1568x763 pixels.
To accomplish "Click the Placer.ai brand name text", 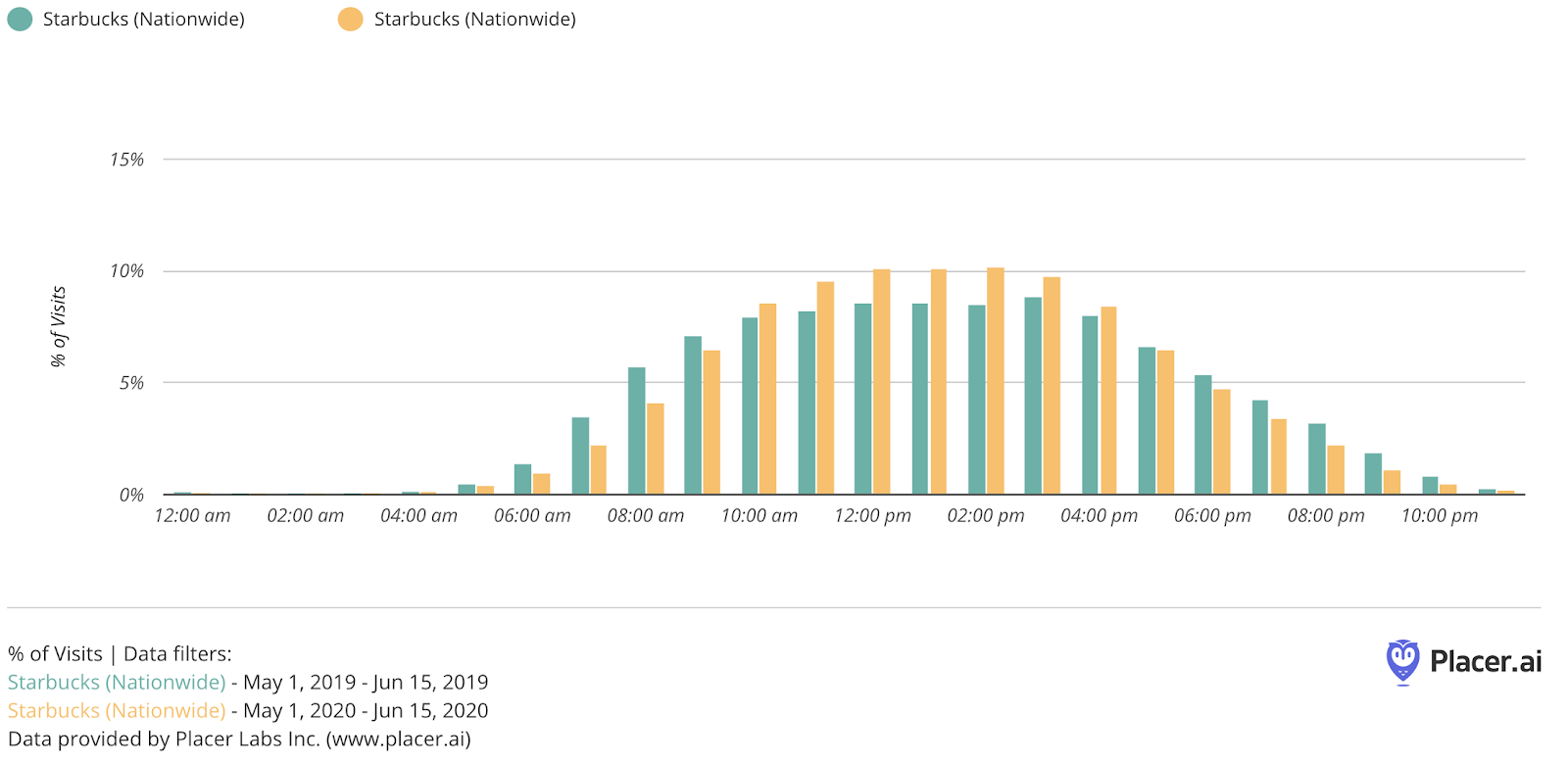I will (1485, 661).
